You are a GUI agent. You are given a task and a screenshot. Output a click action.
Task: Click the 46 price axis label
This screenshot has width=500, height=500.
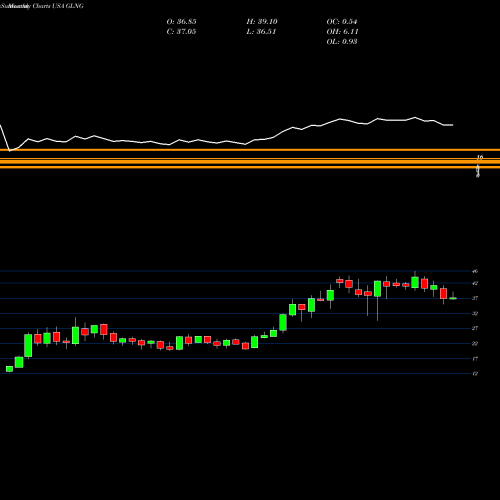click(475, 271)
